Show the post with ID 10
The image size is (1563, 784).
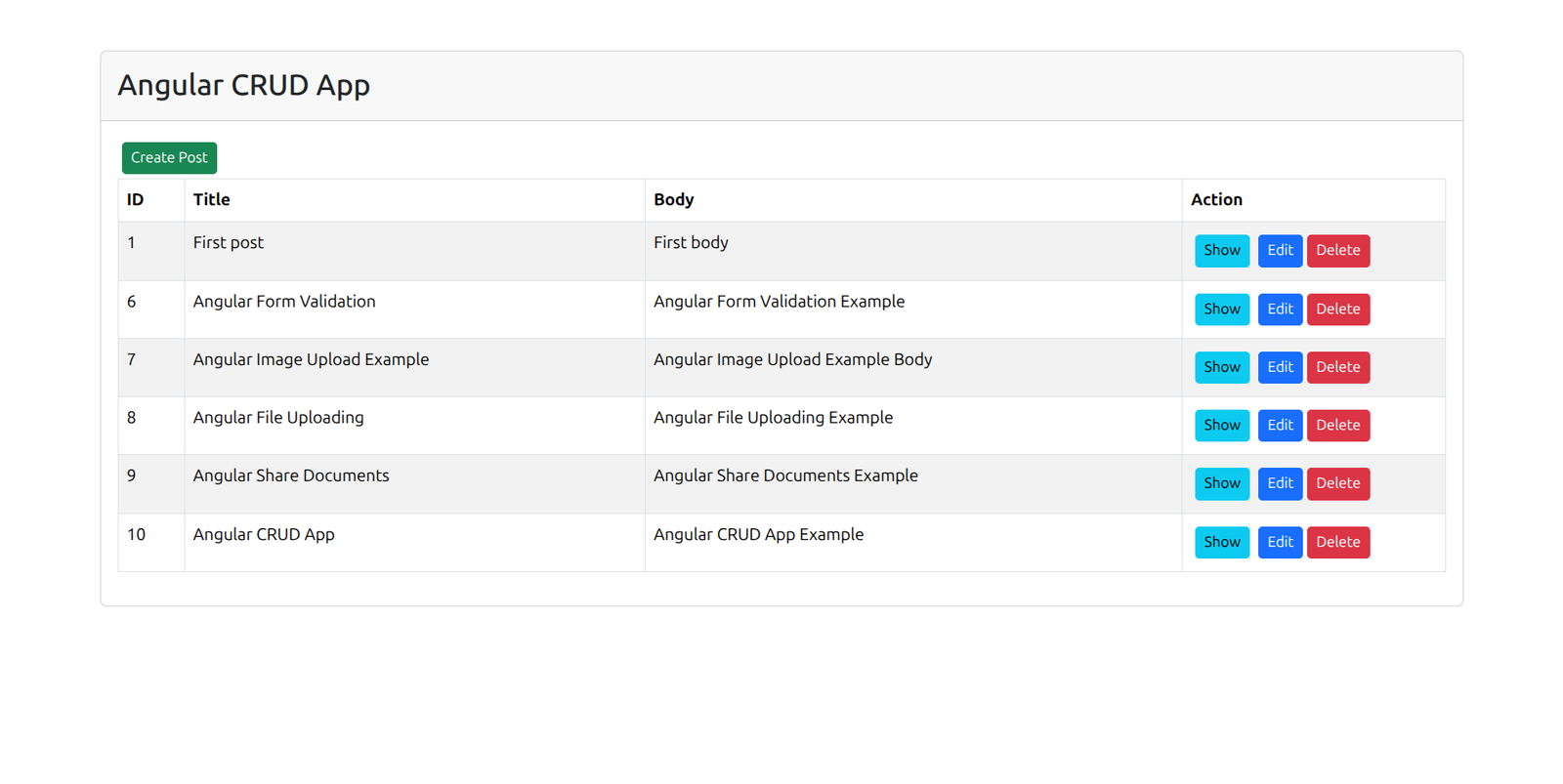(1221, 542)
